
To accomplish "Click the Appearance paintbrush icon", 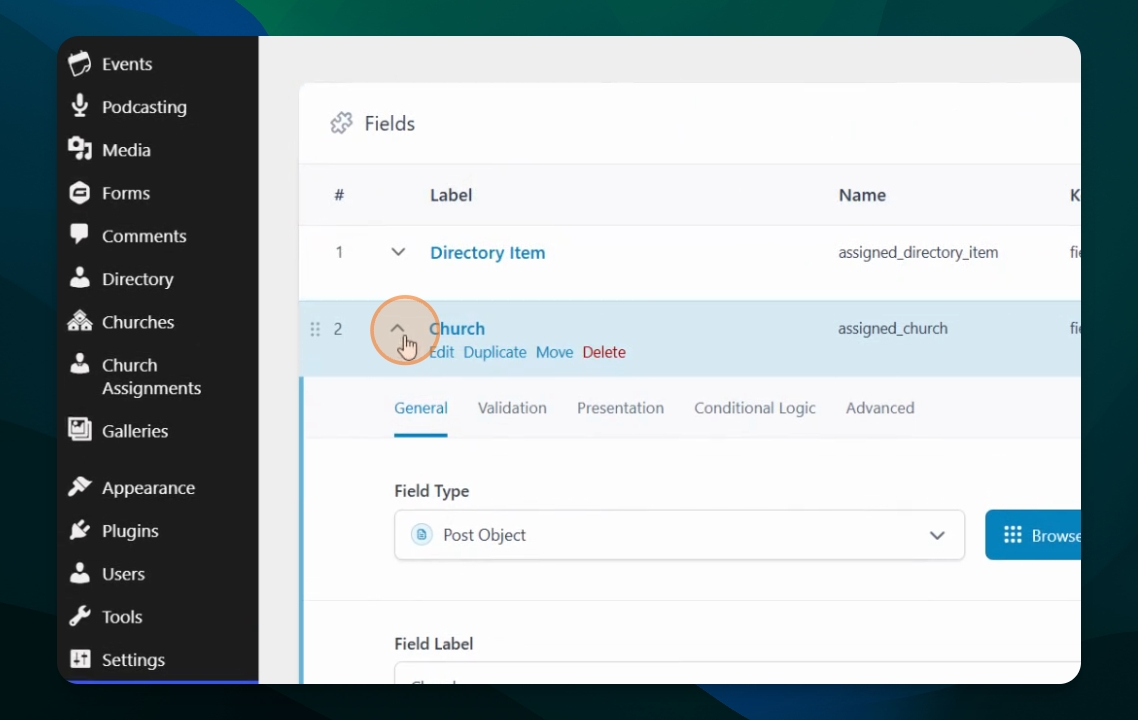I will [x=80, y=487].
